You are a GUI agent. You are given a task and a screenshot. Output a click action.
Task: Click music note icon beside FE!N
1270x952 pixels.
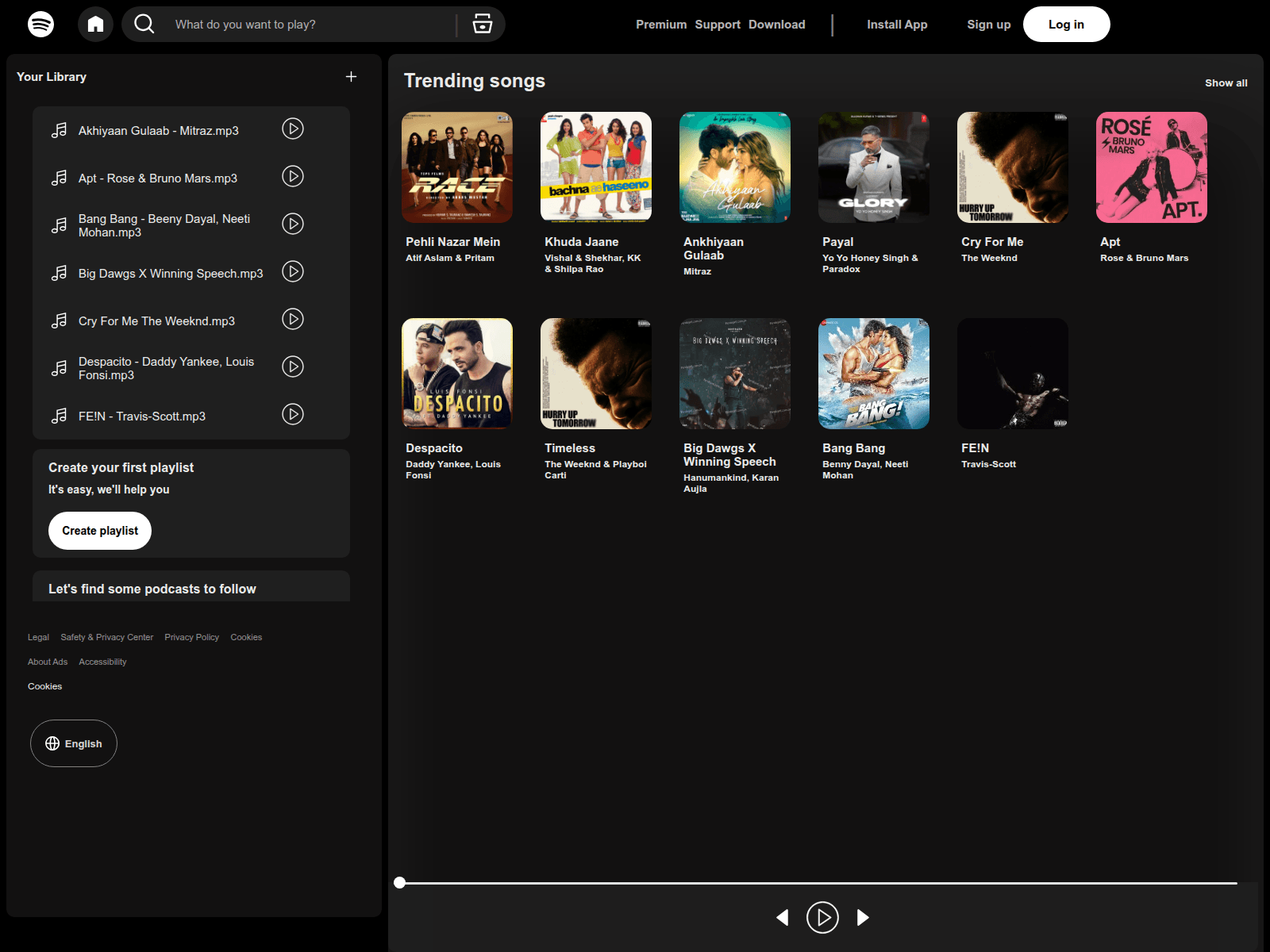click(x=59, y=416)
